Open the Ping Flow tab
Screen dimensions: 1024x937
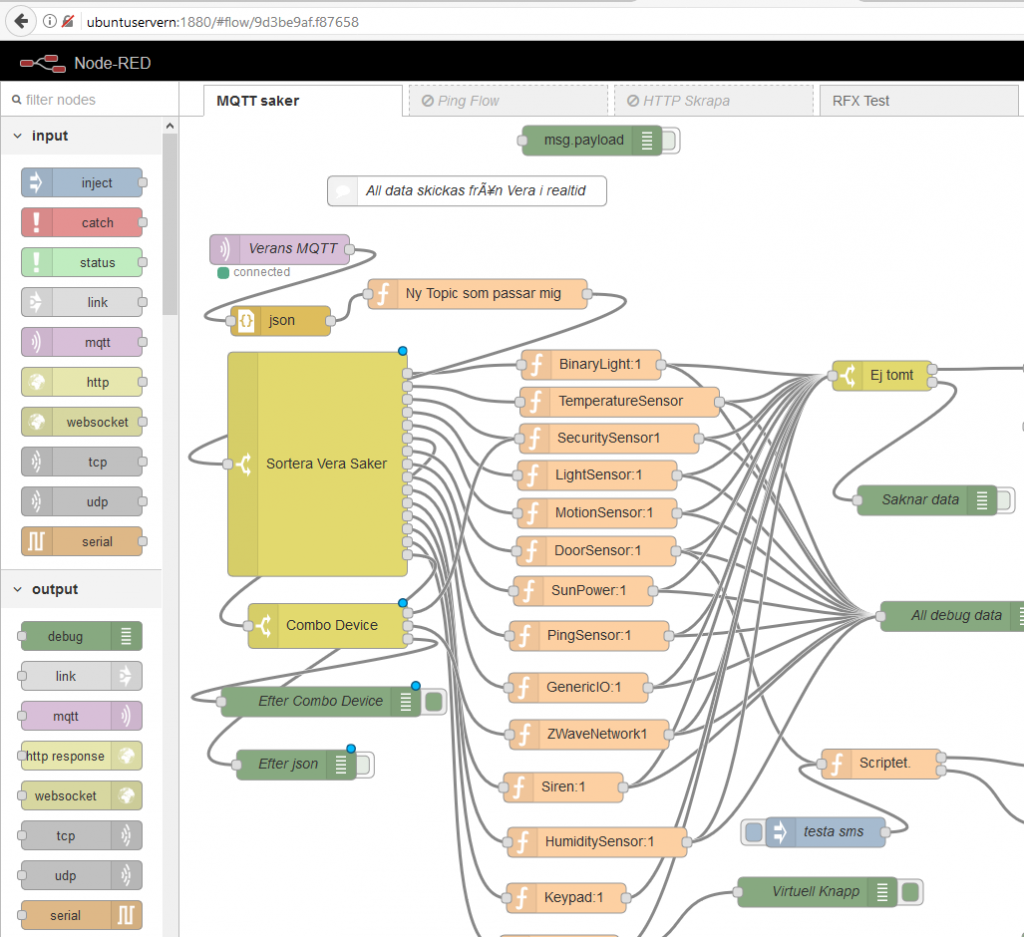[508, 101]
